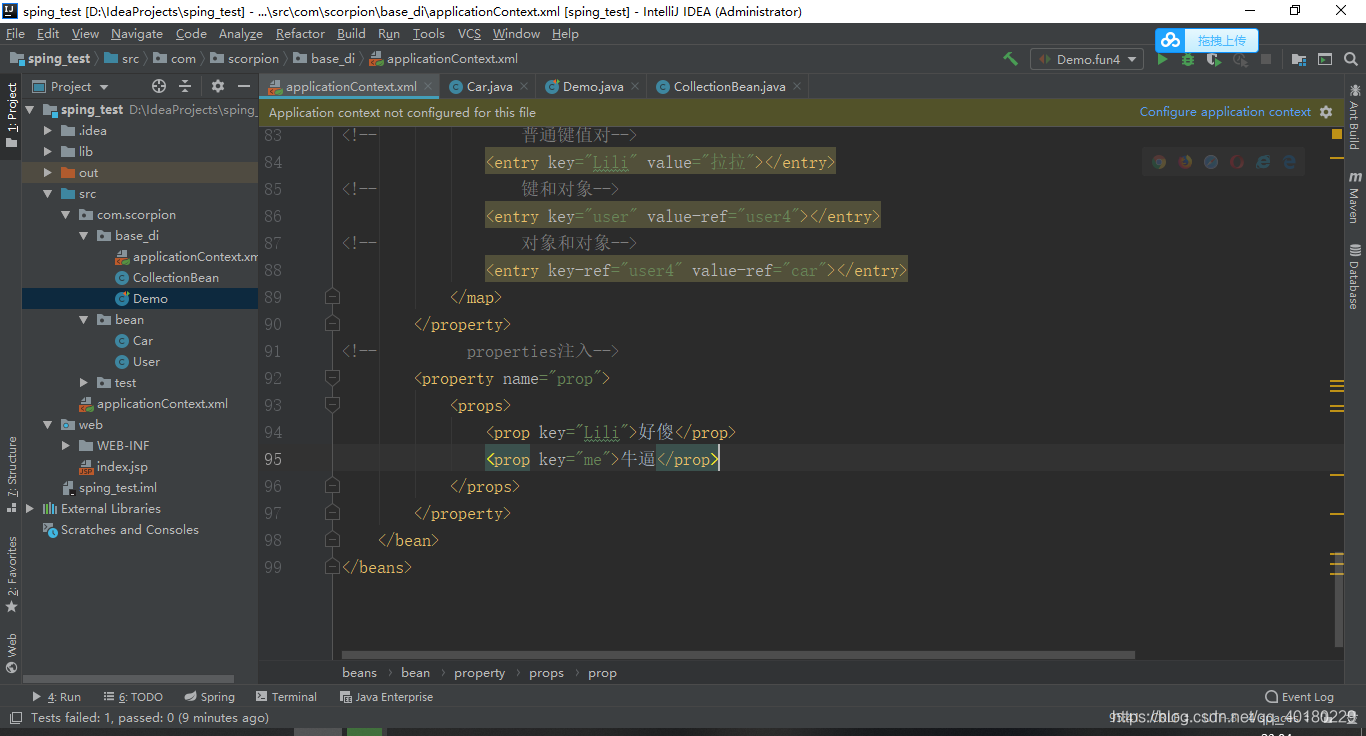This screenshot has height=736, width=1366.
Task: Close the CollectionBean.java editor tab
Action: 797,86
